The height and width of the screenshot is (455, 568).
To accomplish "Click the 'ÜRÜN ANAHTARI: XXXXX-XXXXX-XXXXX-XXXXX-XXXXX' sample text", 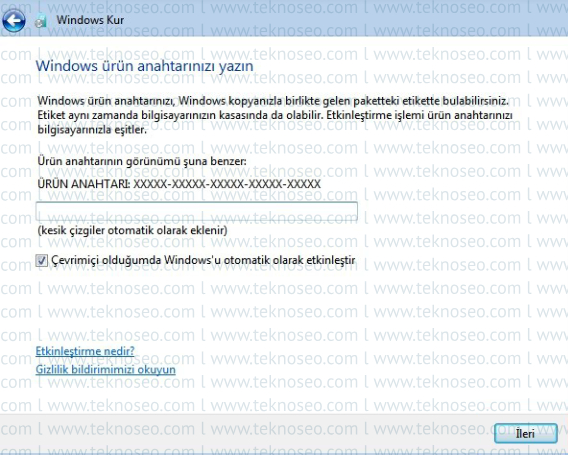I will tap(179, 184).
